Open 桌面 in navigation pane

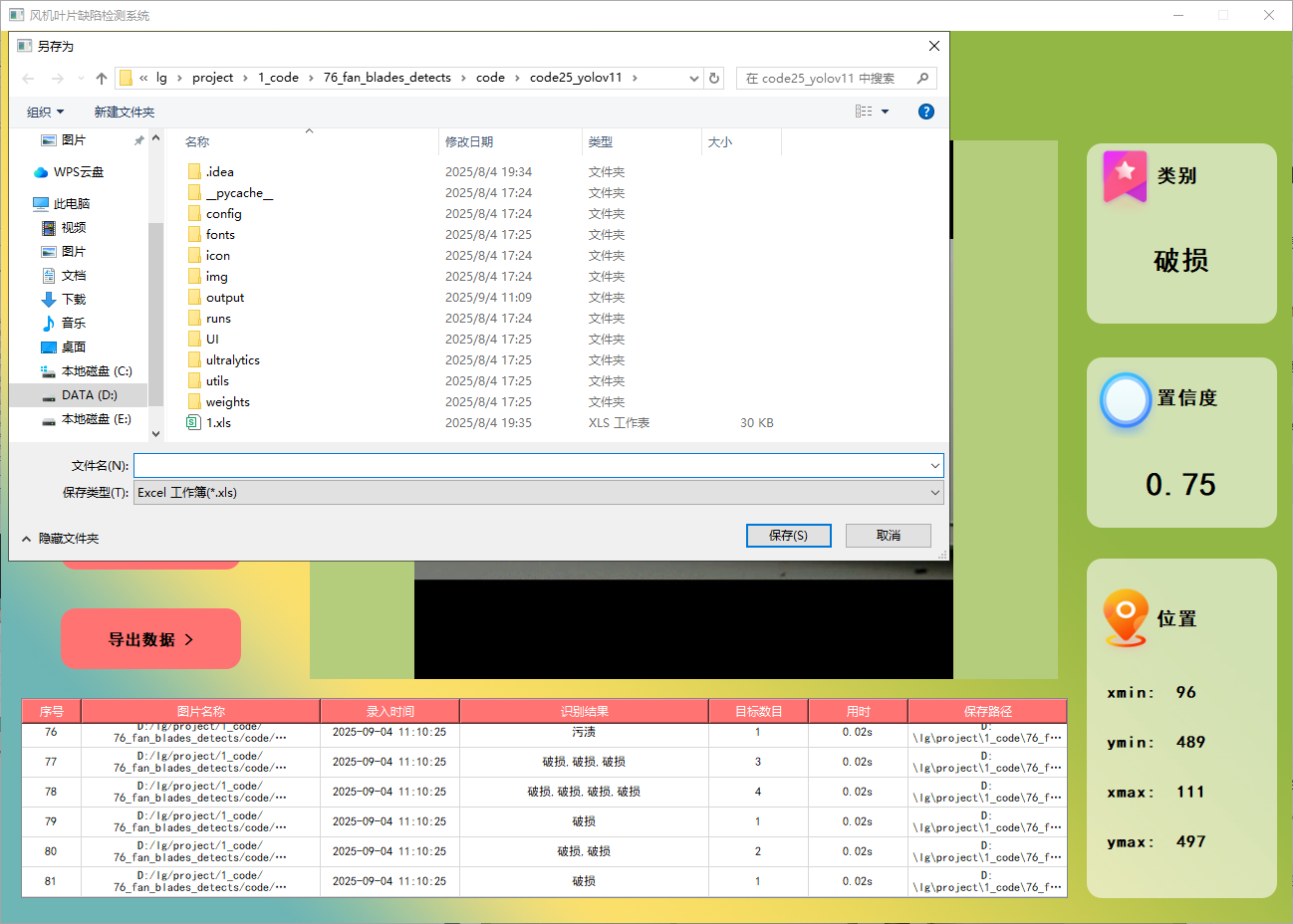[x=73, y=347]
